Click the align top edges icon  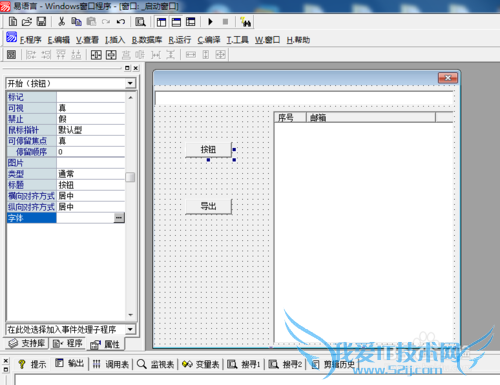pyautogui.click(x=61, y=54)
